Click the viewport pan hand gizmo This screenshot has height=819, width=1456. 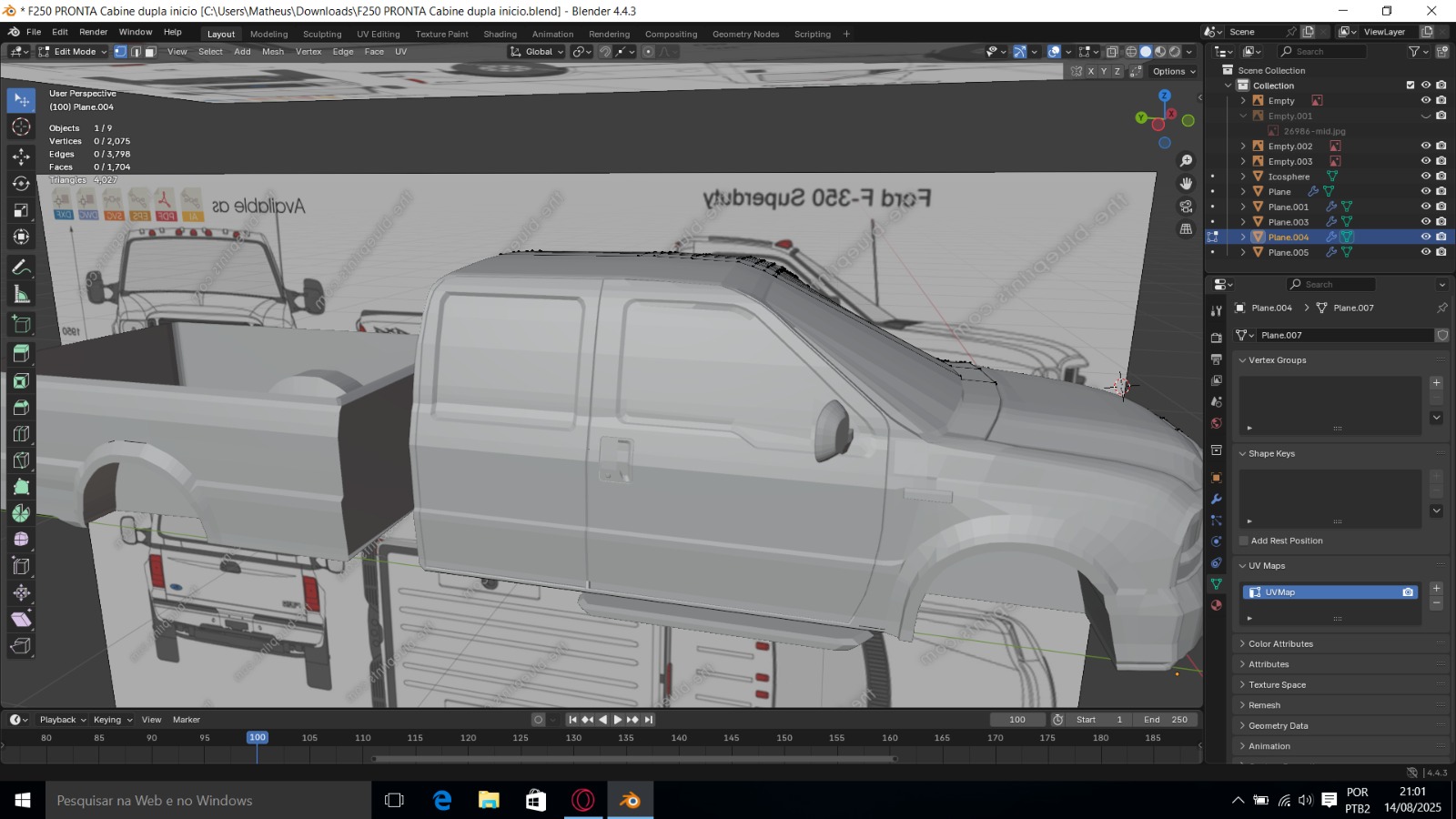coord(1186,184)
